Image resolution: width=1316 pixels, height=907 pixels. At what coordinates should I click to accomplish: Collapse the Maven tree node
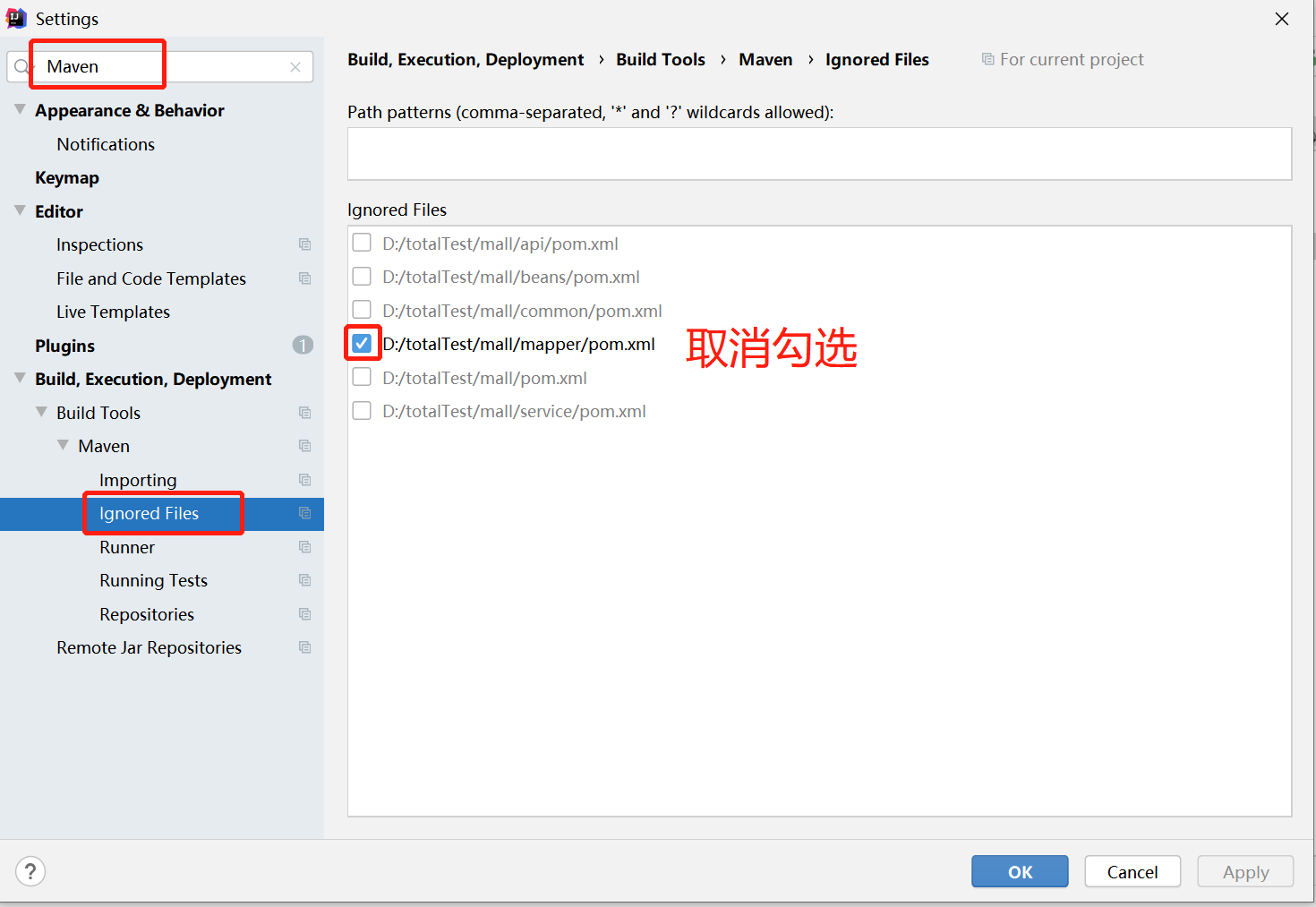coord(63,445)
